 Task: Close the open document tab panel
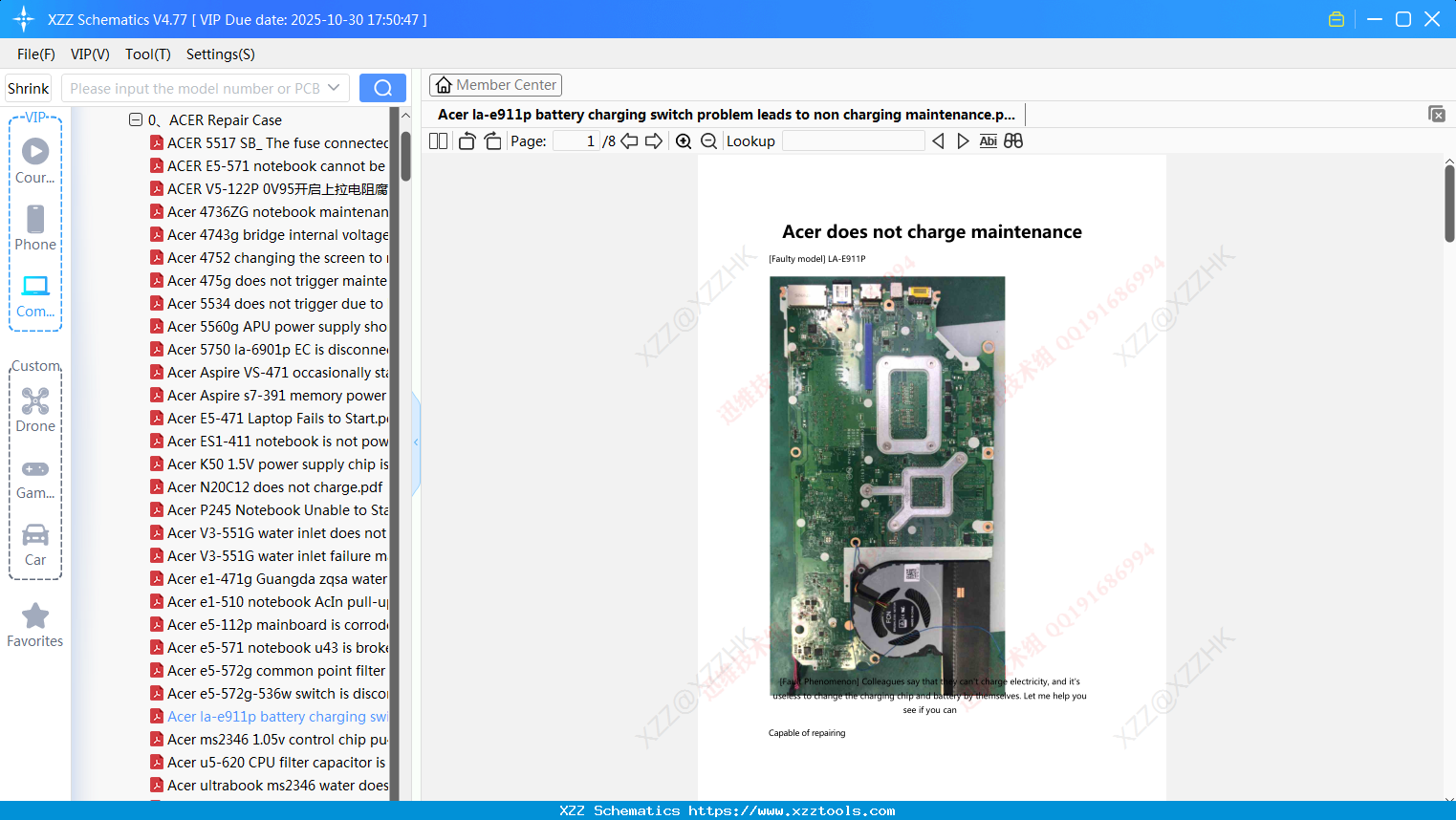click(1436, 114)
